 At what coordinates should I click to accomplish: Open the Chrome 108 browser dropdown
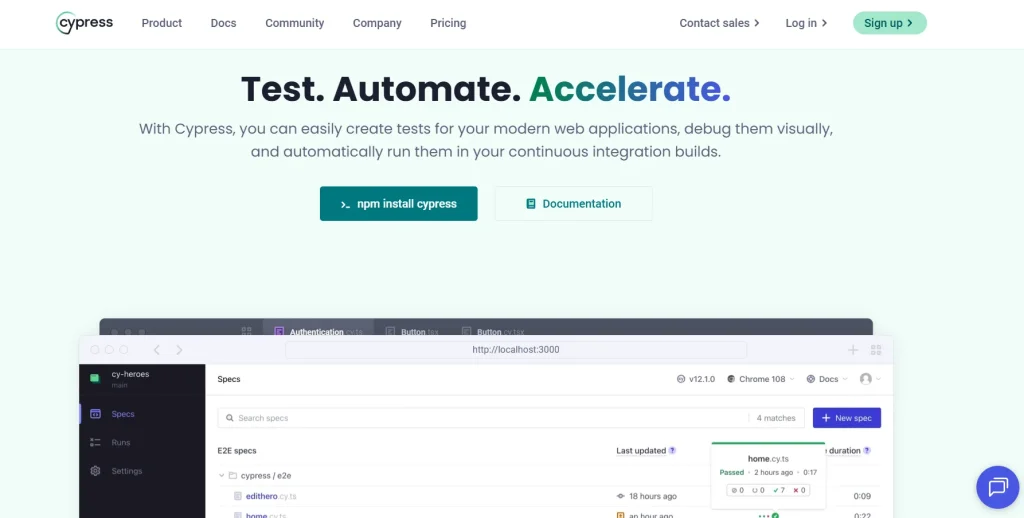[761, 379]
